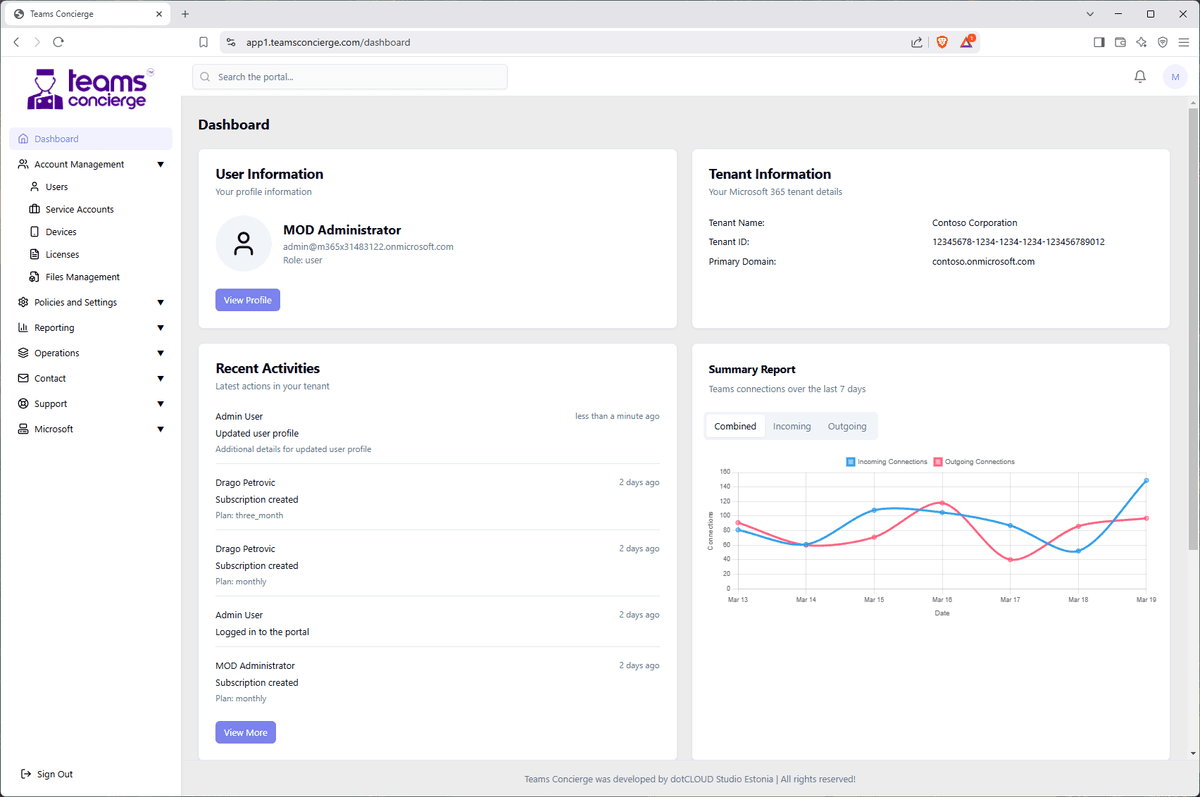Open the notification bell icon

[1139, 76]
